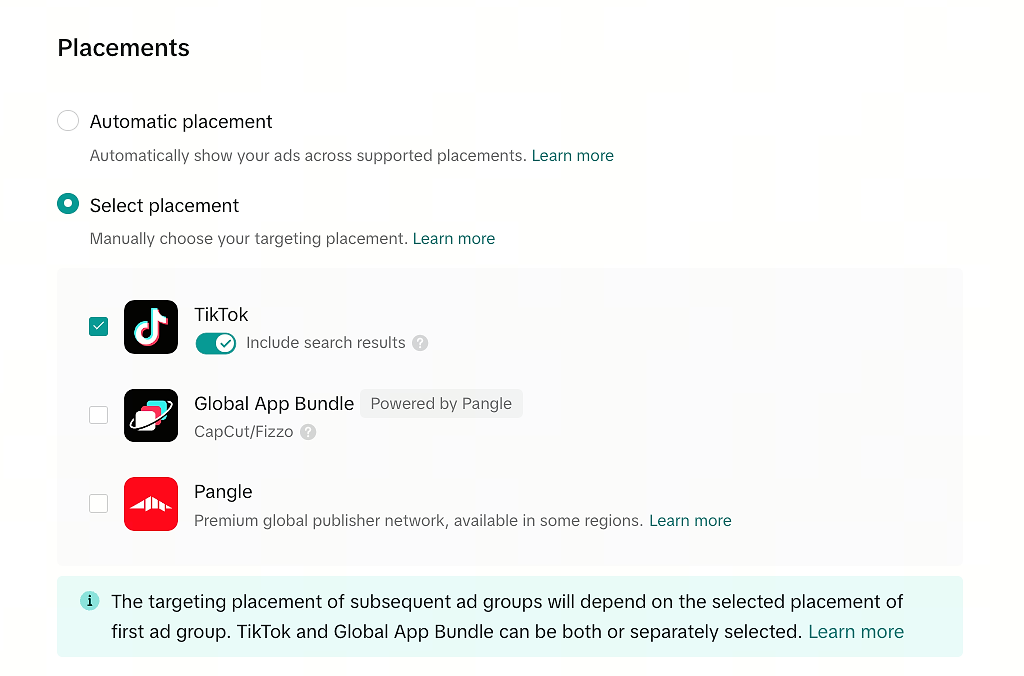This screenshot has width=1024, height=676.
Task: Check the Global App Bundle checkbox
Action: [99, 415]
